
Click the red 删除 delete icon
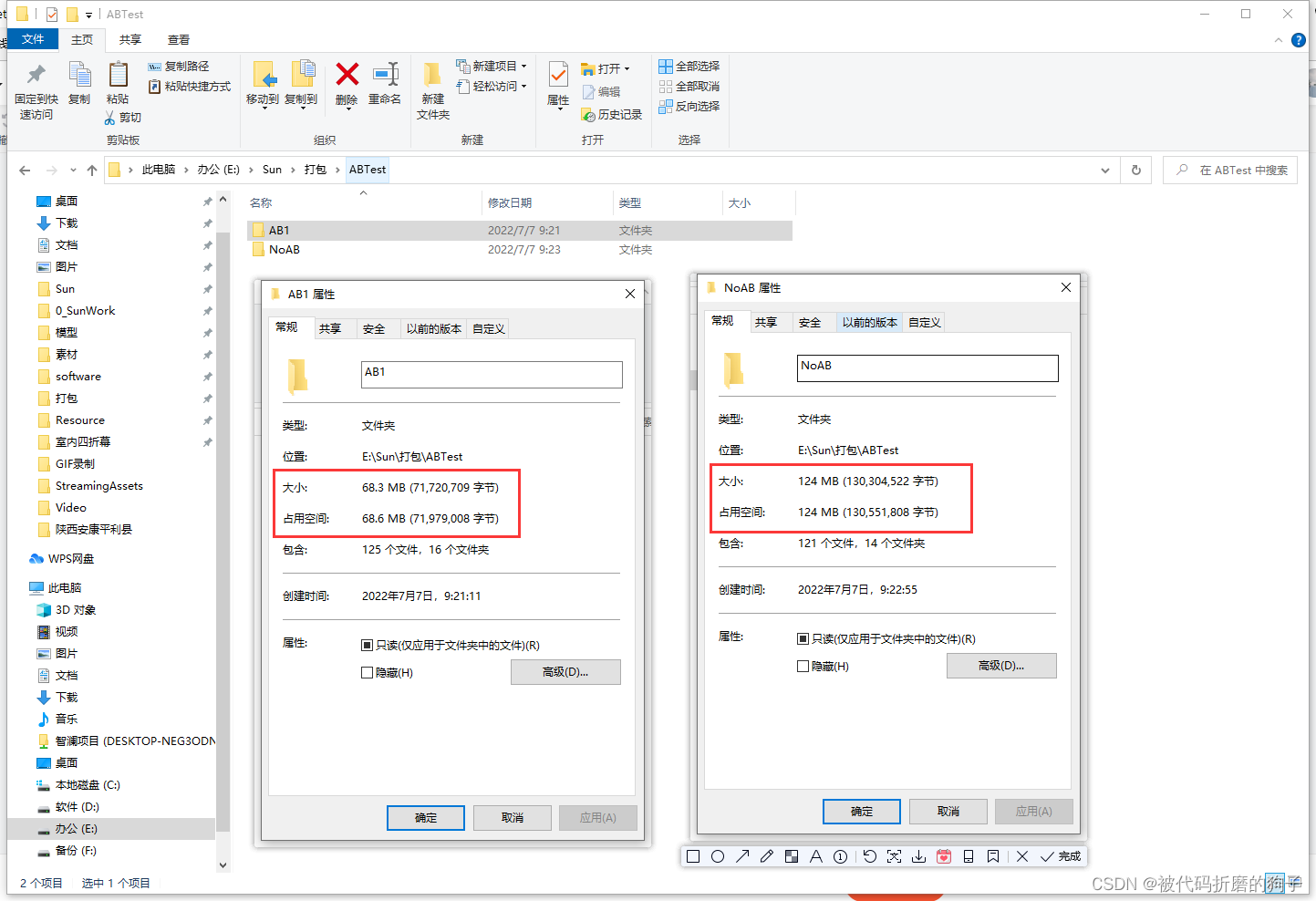pos(347,74)
